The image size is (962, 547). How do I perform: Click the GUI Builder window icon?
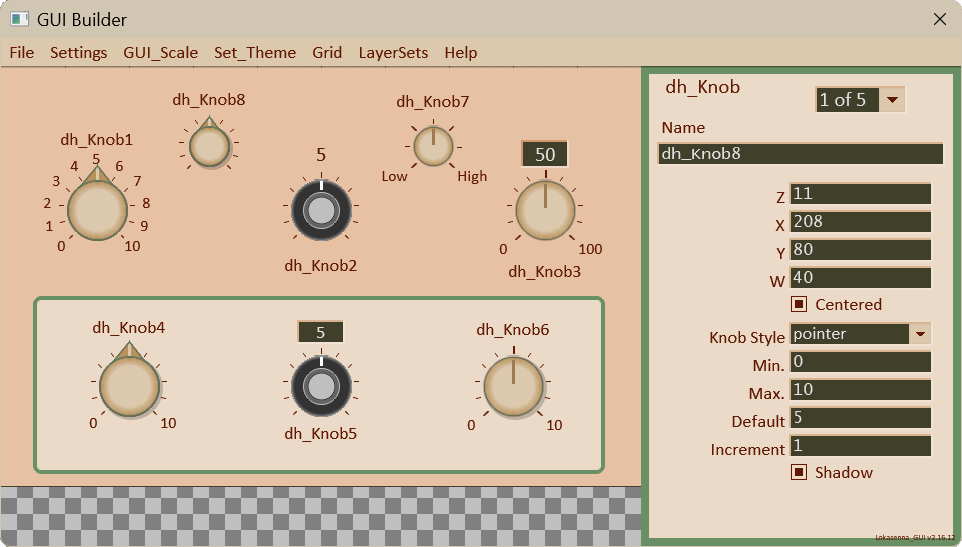click(x=20, y=19)
